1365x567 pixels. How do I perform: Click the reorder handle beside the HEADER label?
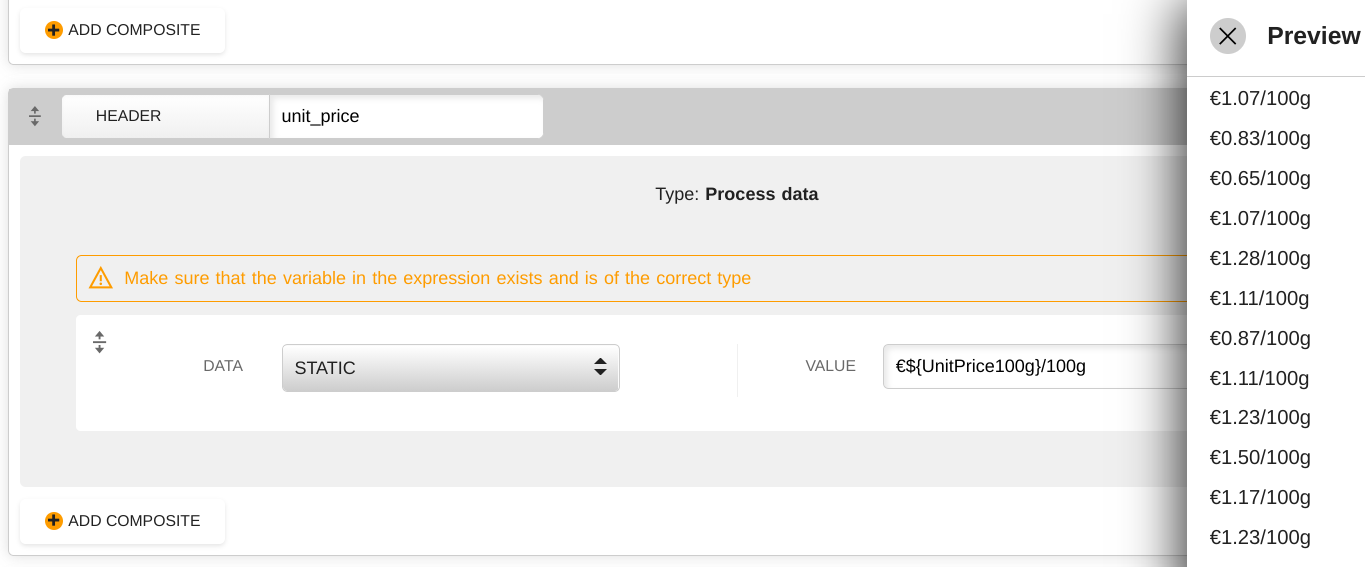35,116
